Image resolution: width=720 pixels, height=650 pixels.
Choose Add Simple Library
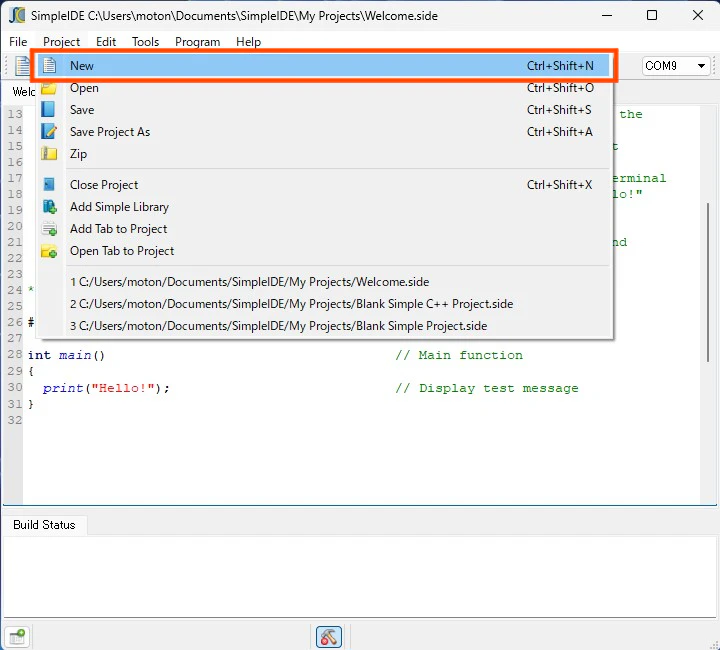[325, 207]
